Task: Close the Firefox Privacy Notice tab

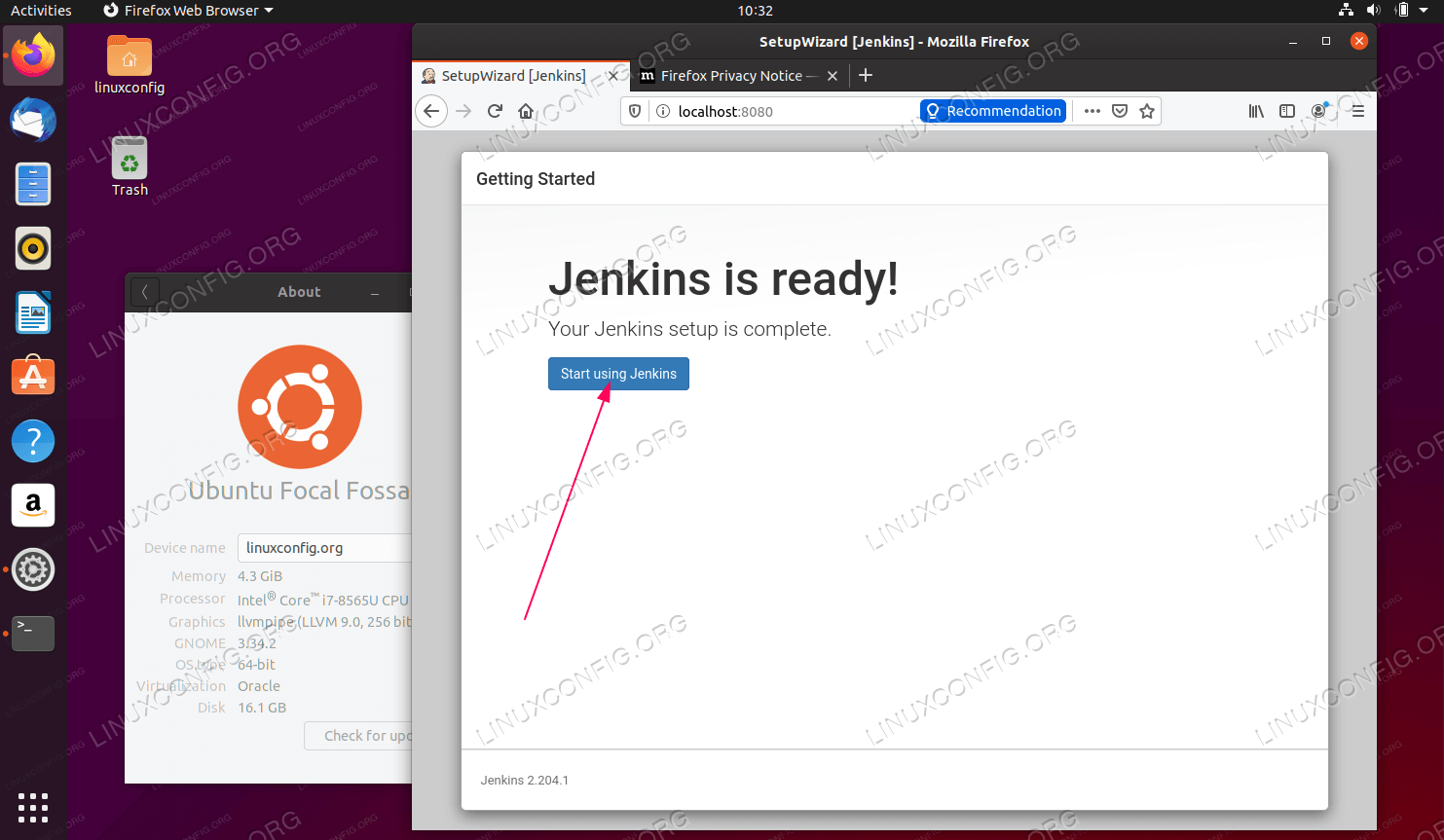Action: tap(833, 75)
